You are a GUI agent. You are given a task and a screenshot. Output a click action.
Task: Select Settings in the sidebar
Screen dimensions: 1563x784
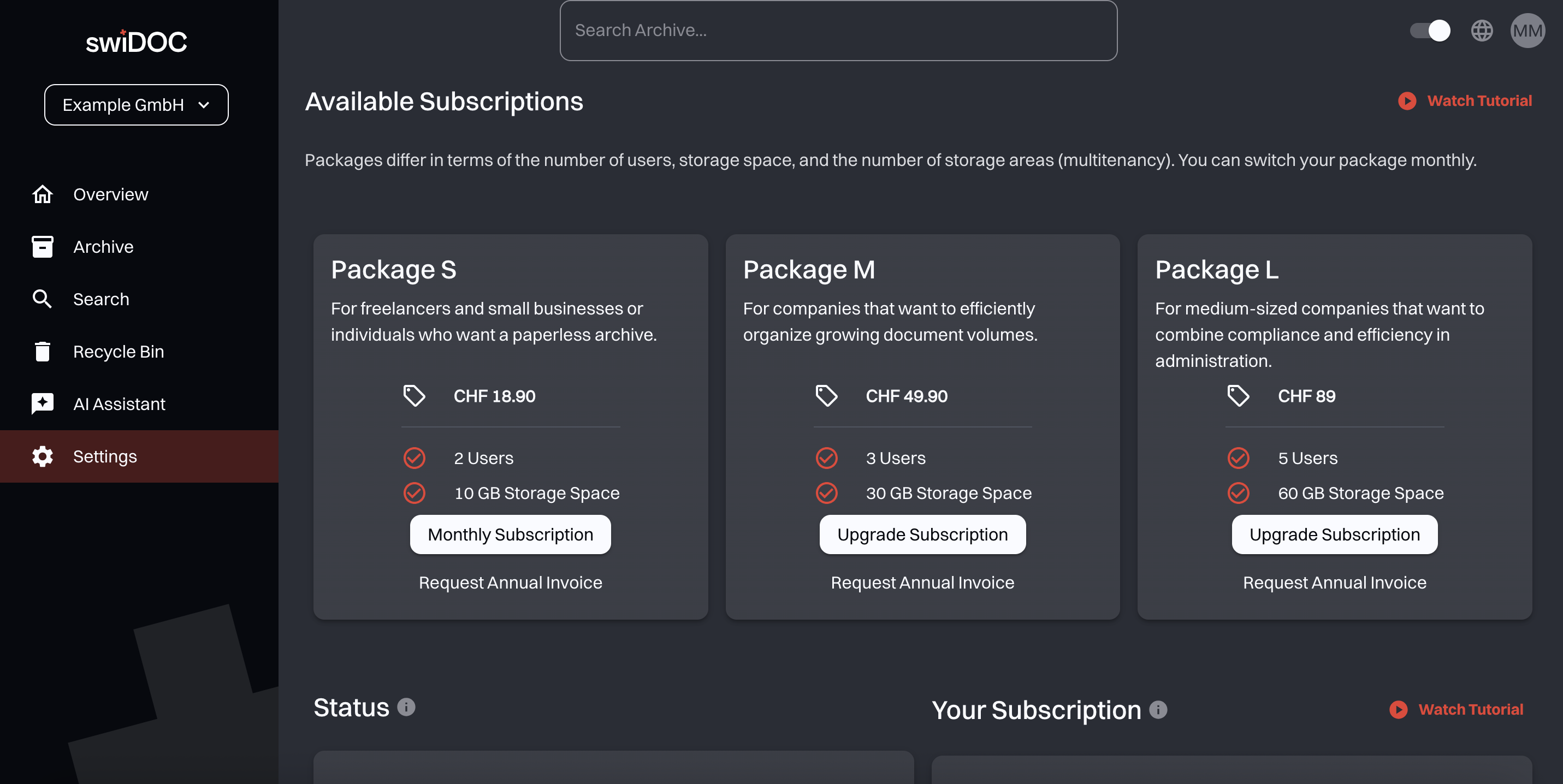105,456
